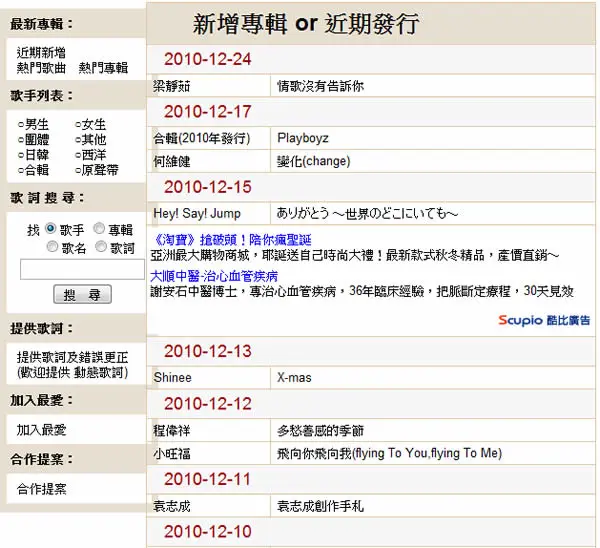Click the Scupio 酷比廣告 logo

click(544, 320)
